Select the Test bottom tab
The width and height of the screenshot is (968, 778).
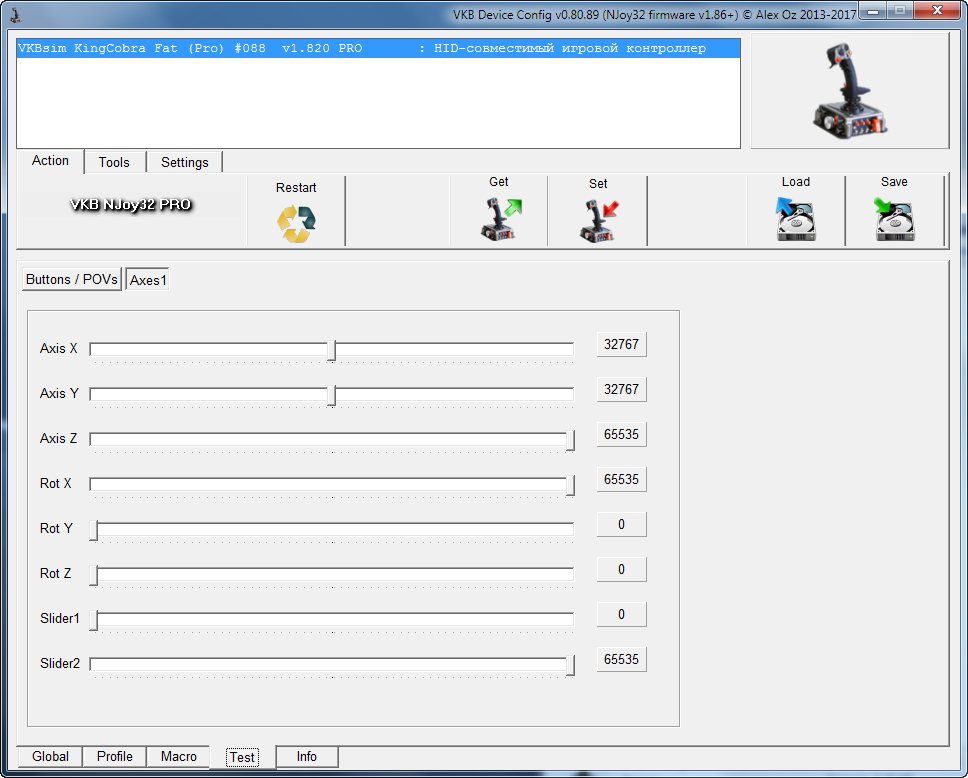tap(242, 757)
